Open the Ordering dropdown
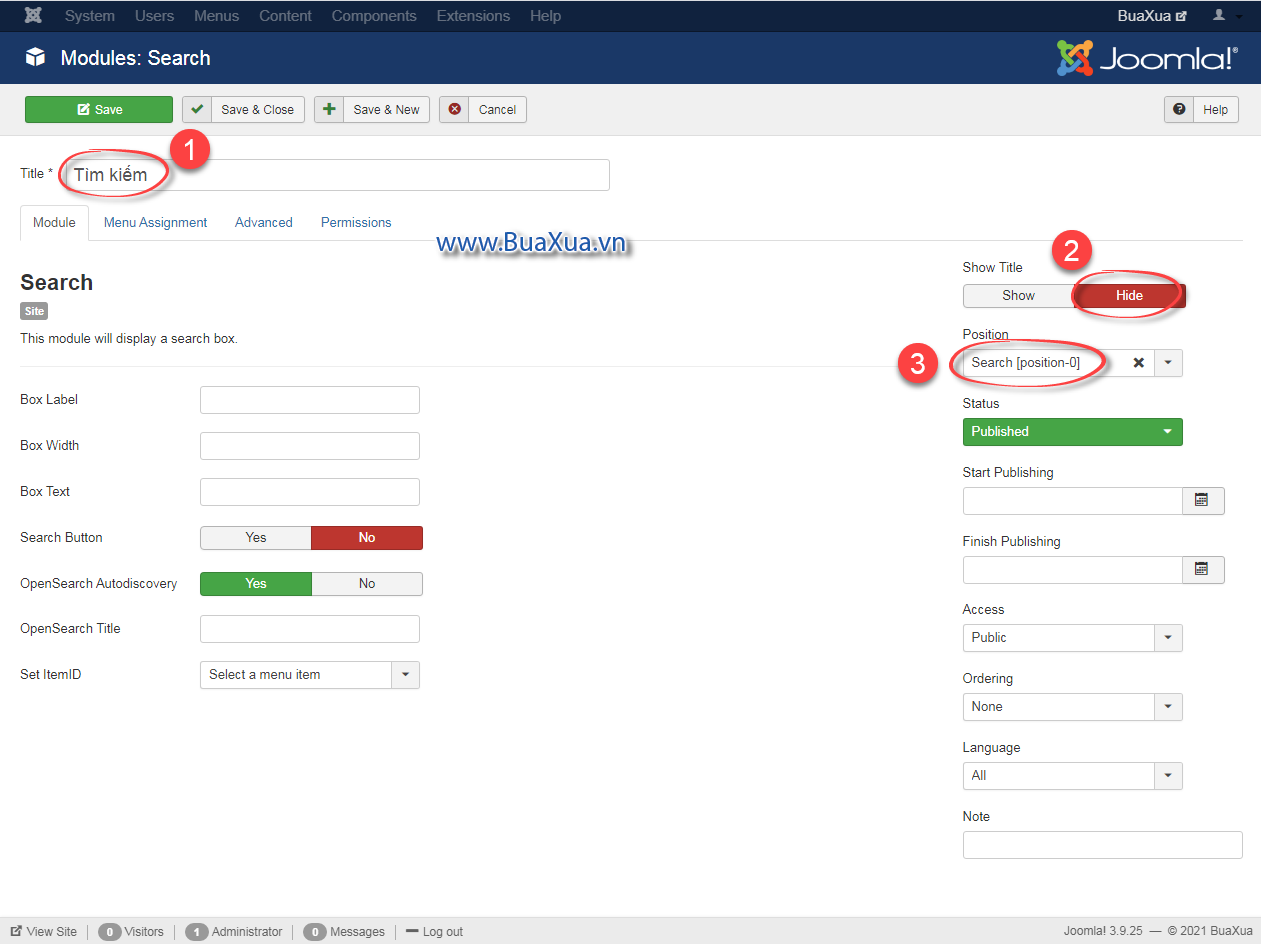Screen dimensions: 1261x944 coord(1072,707)
